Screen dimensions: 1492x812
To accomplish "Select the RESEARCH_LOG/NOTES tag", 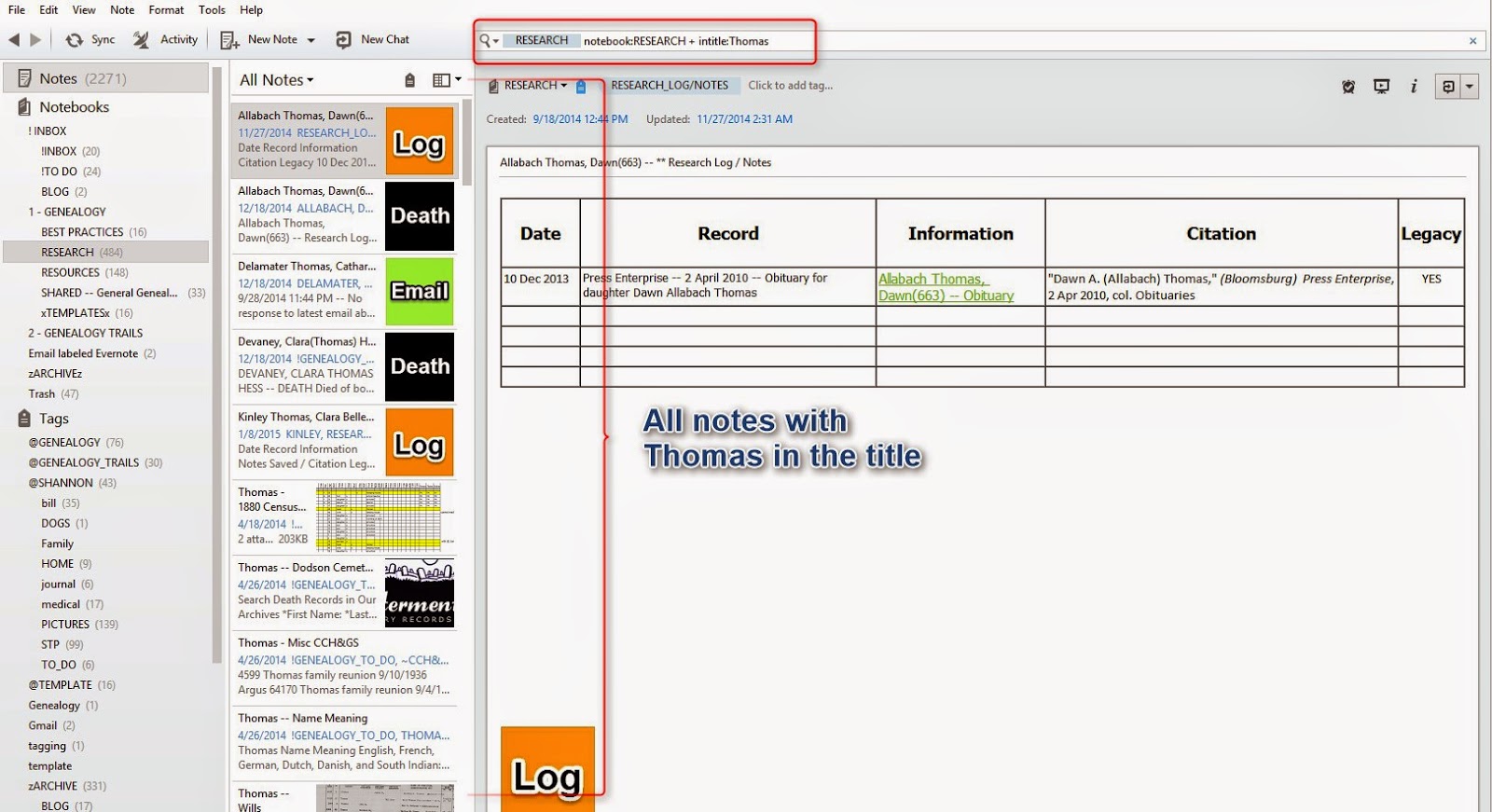I will [x=670, y=85].
